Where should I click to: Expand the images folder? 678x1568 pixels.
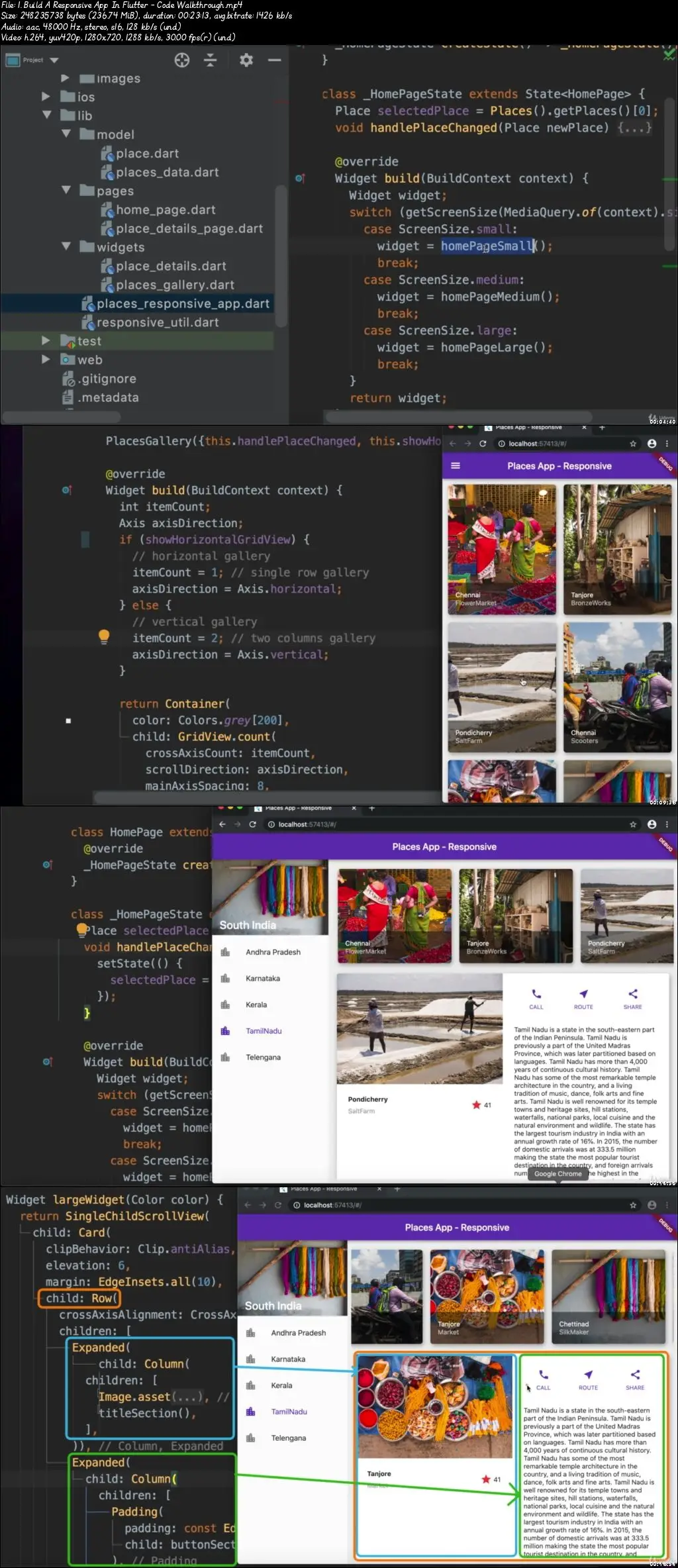point(65,78)
